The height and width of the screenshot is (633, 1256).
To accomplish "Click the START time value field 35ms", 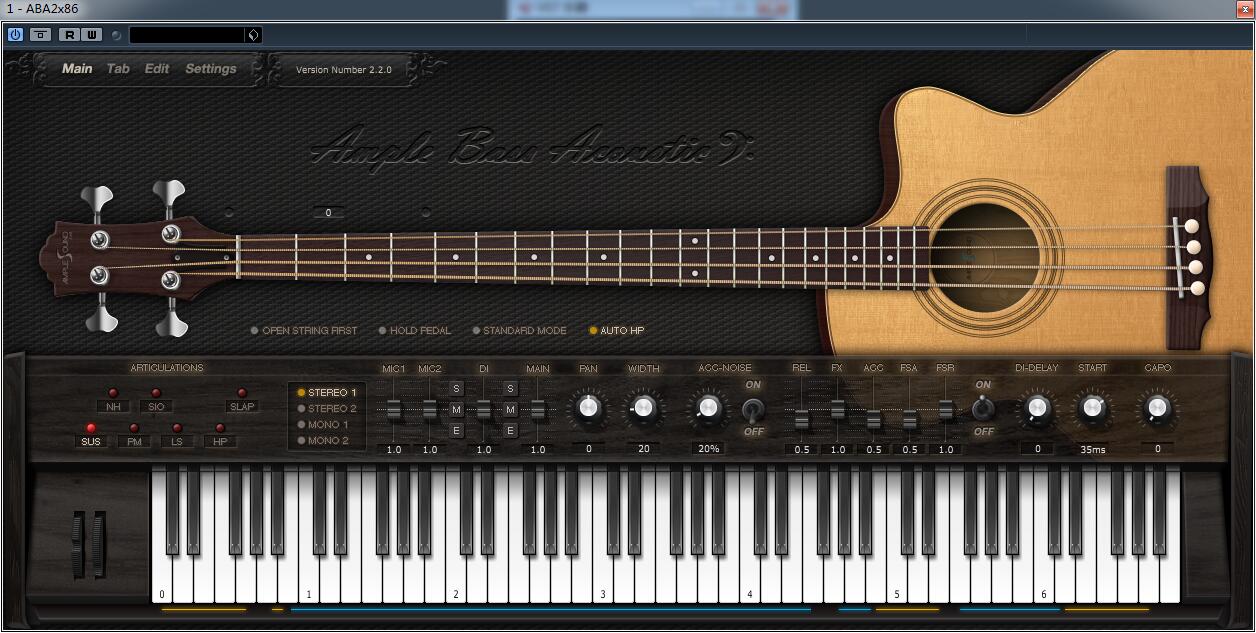I will pyautogui.click(x=1092, y=449).
